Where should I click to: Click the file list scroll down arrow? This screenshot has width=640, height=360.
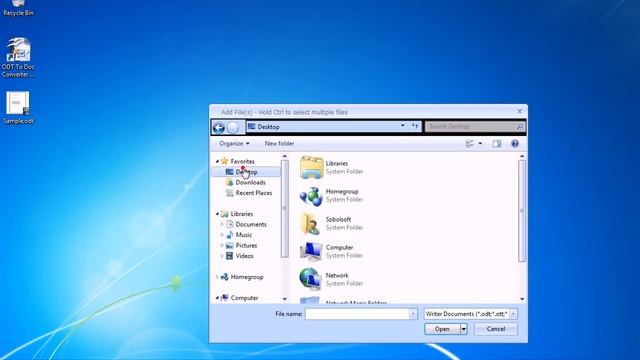522,299
